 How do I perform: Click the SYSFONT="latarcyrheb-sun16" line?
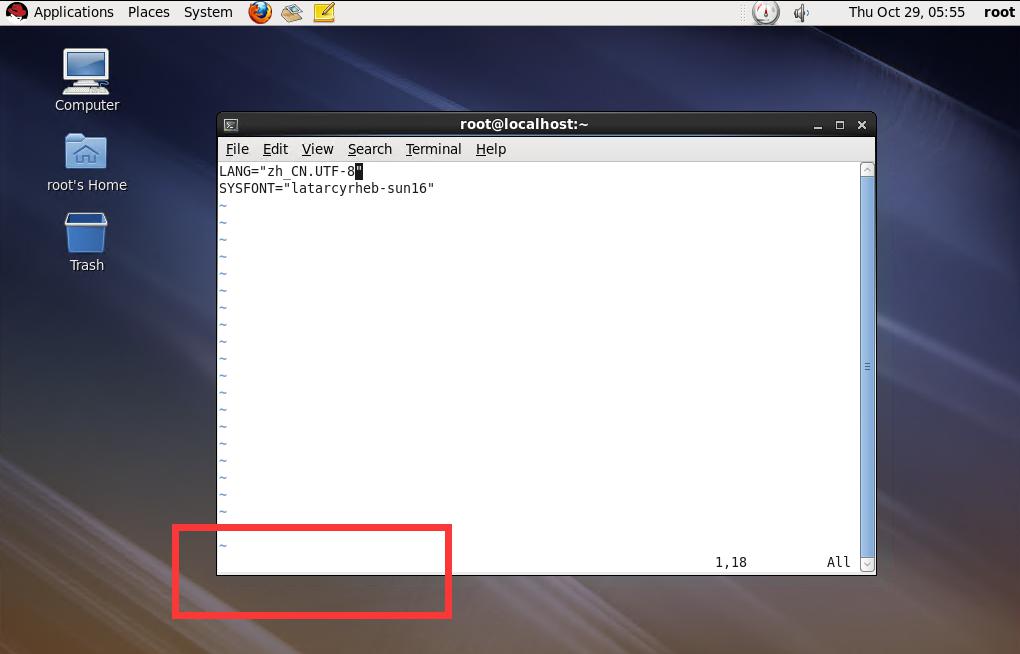tap(327, 188)
